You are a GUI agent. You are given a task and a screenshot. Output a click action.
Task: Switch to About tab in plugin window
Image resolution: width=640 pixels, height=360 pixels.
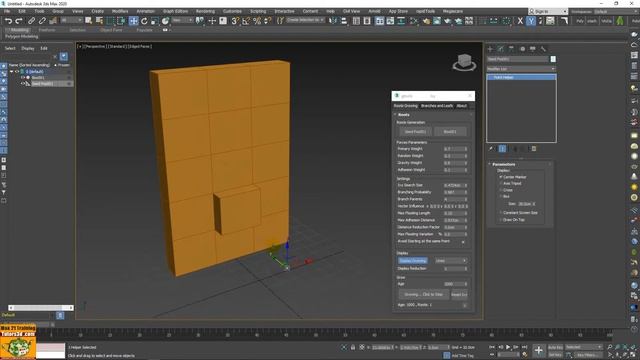(462, 106)
